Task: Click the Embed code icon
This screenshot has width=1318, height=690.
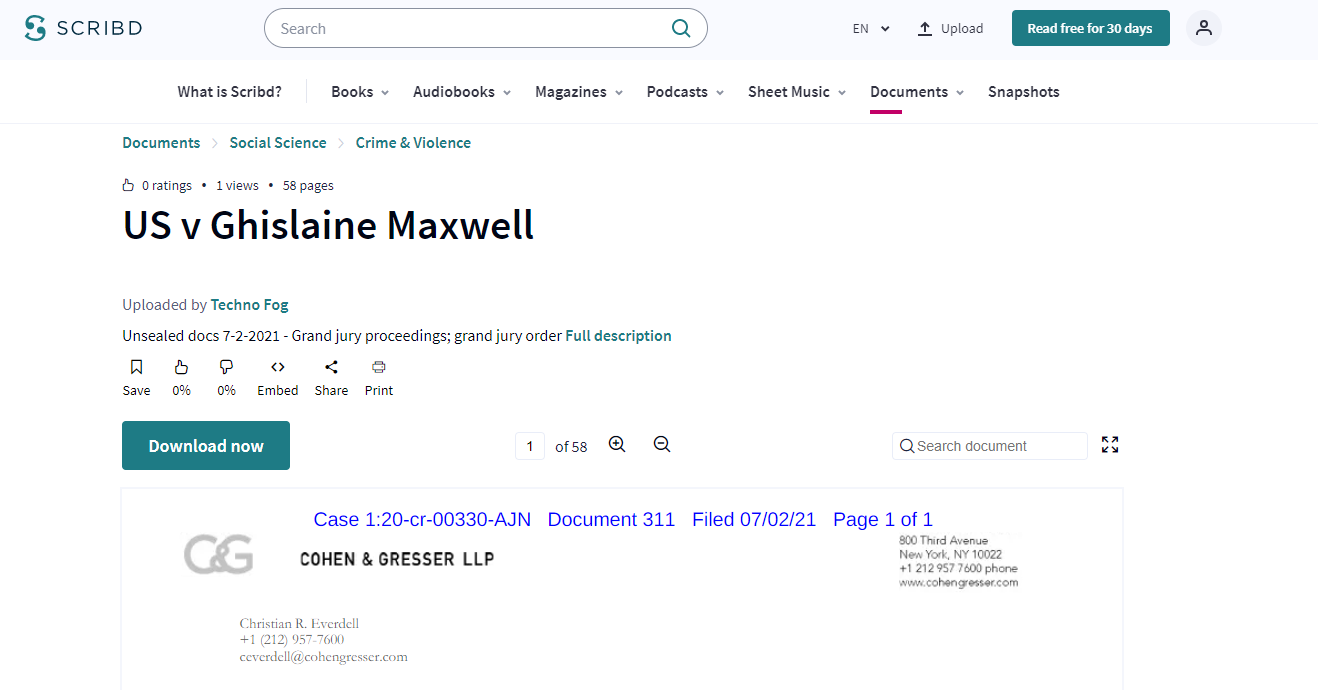Action: [x=278, y=367]
